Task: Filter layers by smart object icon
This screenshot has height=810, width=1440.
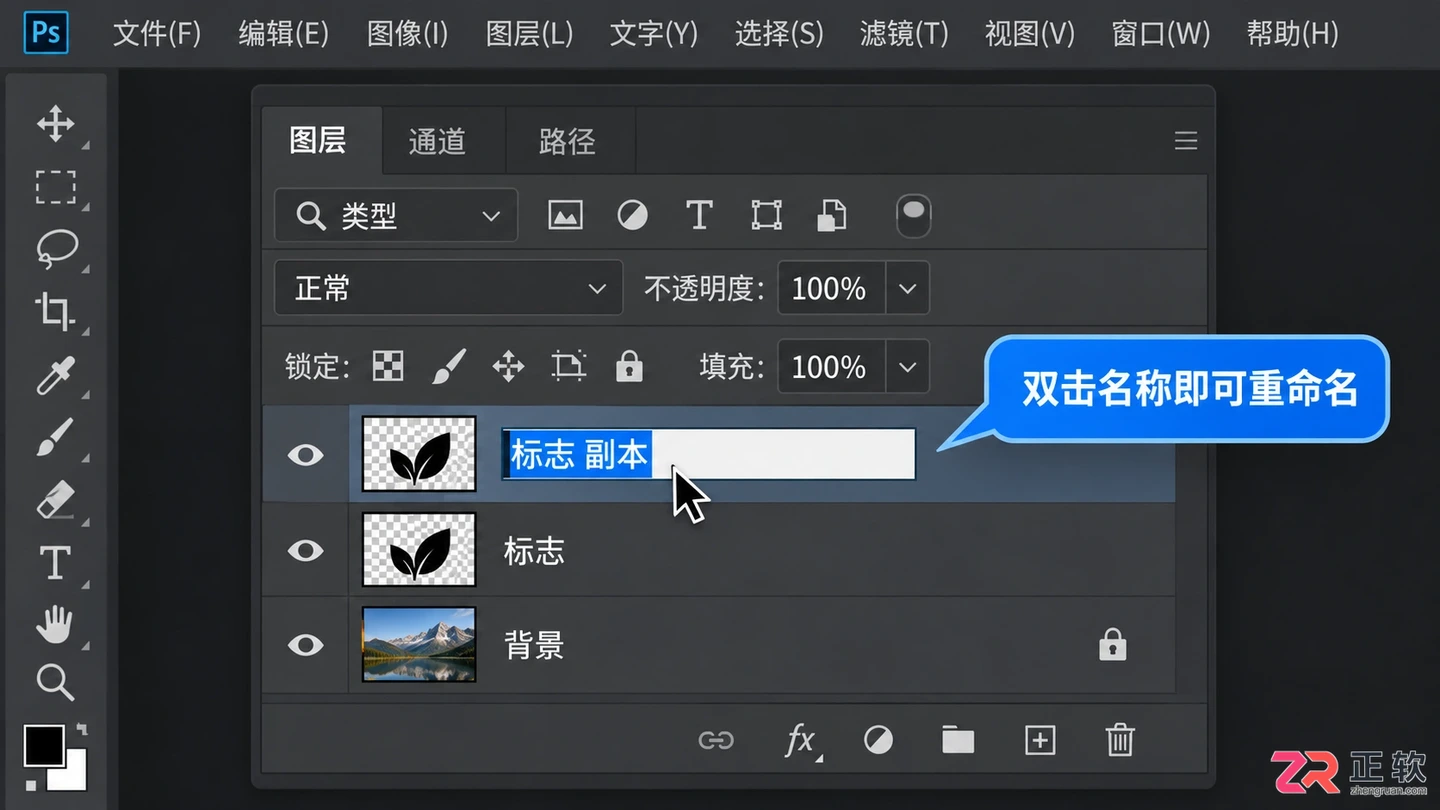Action: coord(832,215)
